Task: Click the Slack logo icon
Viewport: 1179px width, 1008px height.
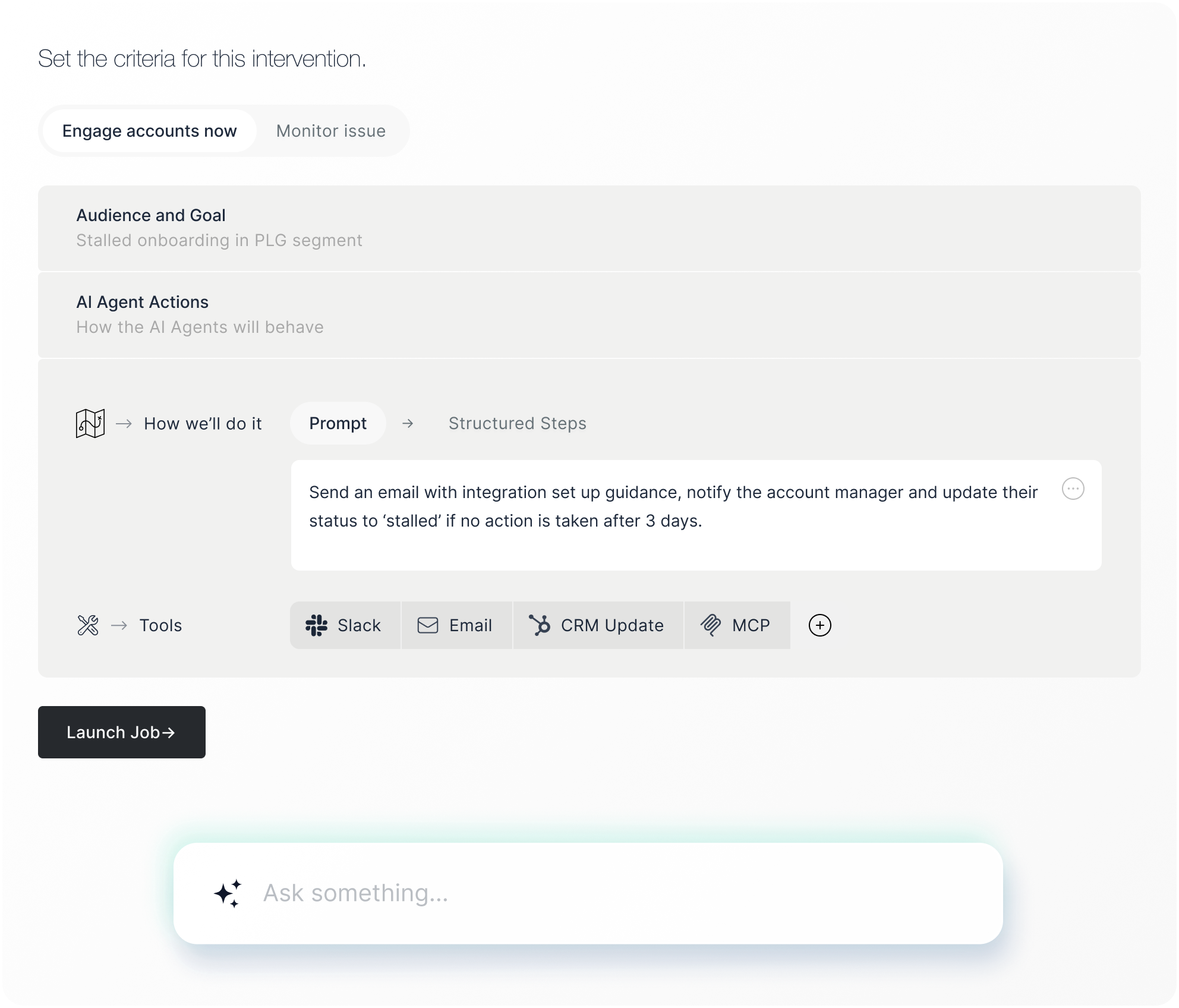Action: click(316, 625)
